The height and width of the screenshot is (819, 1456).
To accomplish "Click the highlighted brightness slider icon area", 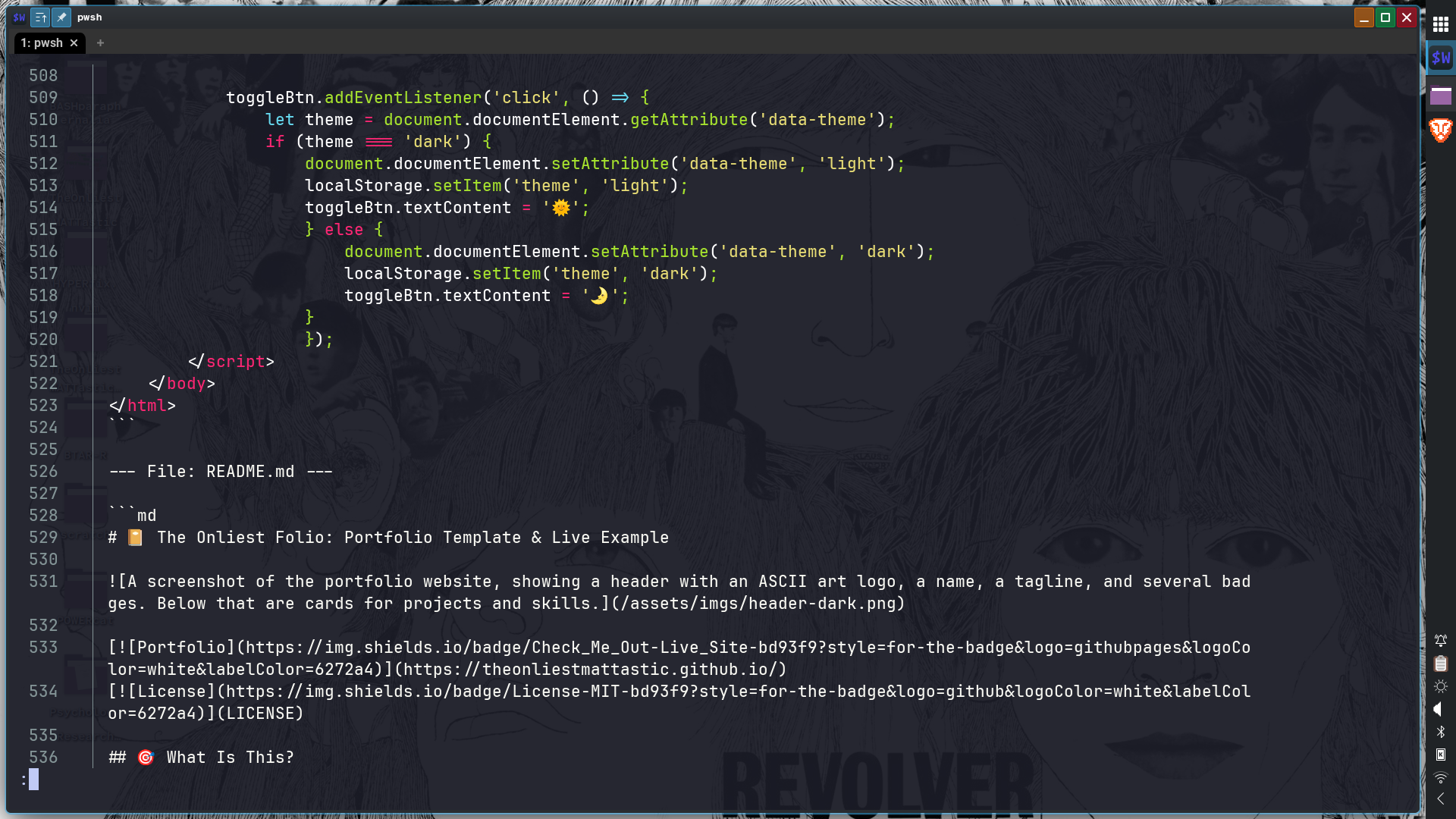I will point(1440,686).
